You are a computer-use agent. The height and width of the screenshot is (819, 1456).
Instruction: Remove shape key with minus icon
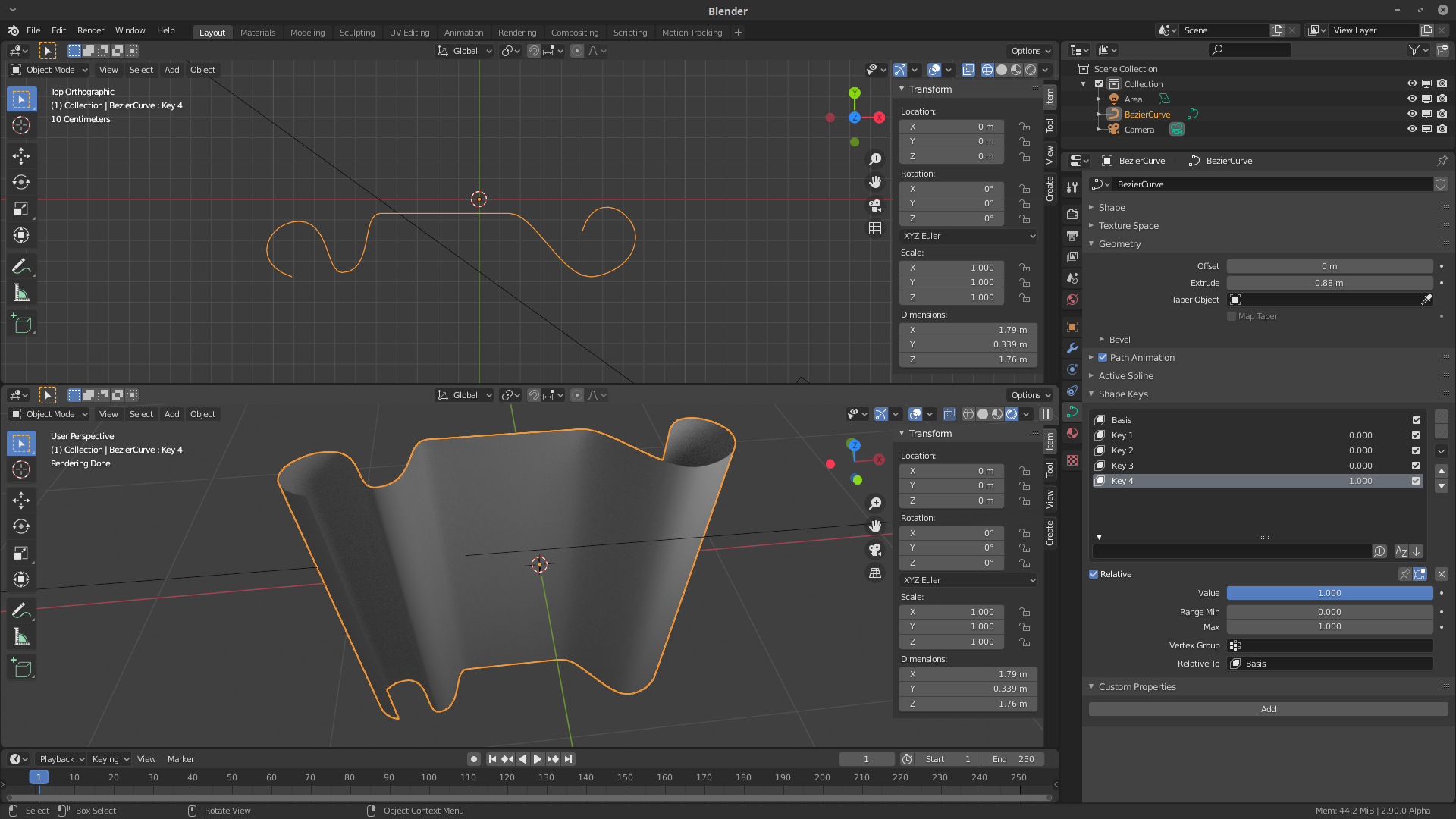(1442, 431)
